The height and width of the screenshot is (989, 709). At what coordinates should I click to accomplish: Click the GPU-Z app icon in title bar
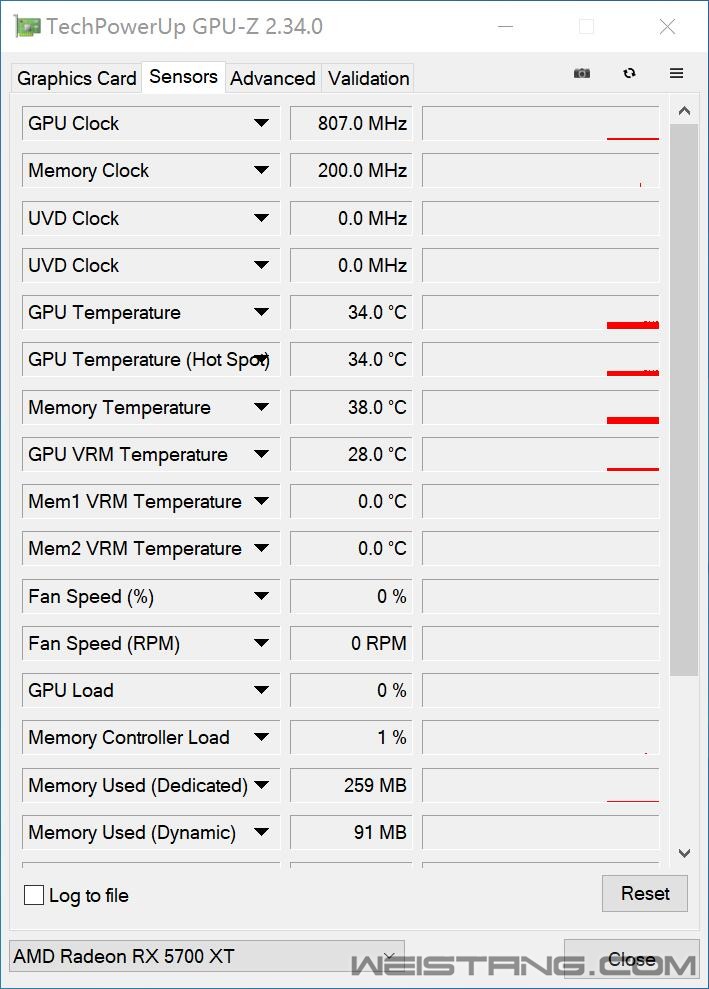coord(27,27)
